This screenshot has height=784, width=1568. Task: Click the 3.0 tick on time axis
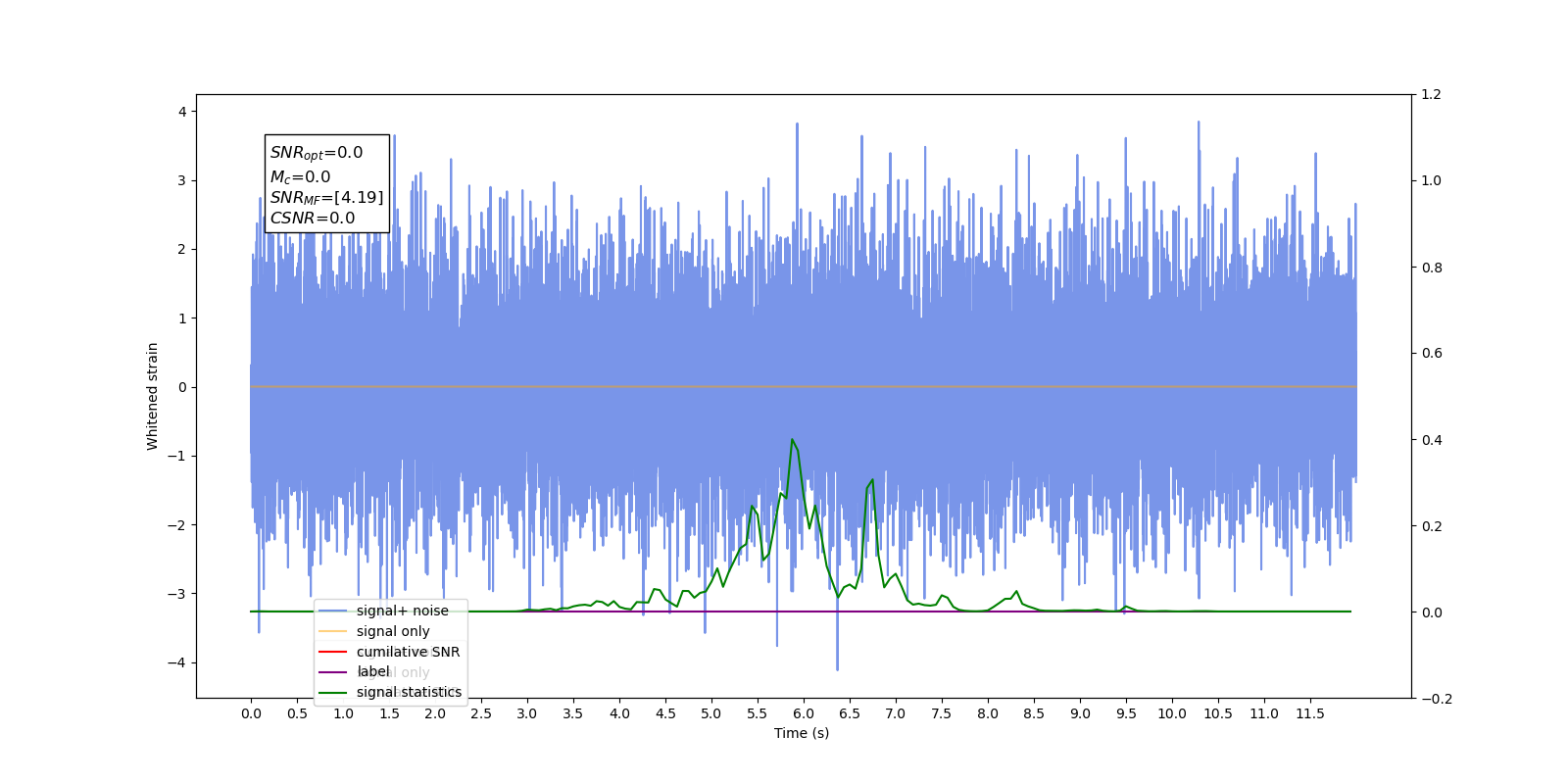[x=527, y=713]
